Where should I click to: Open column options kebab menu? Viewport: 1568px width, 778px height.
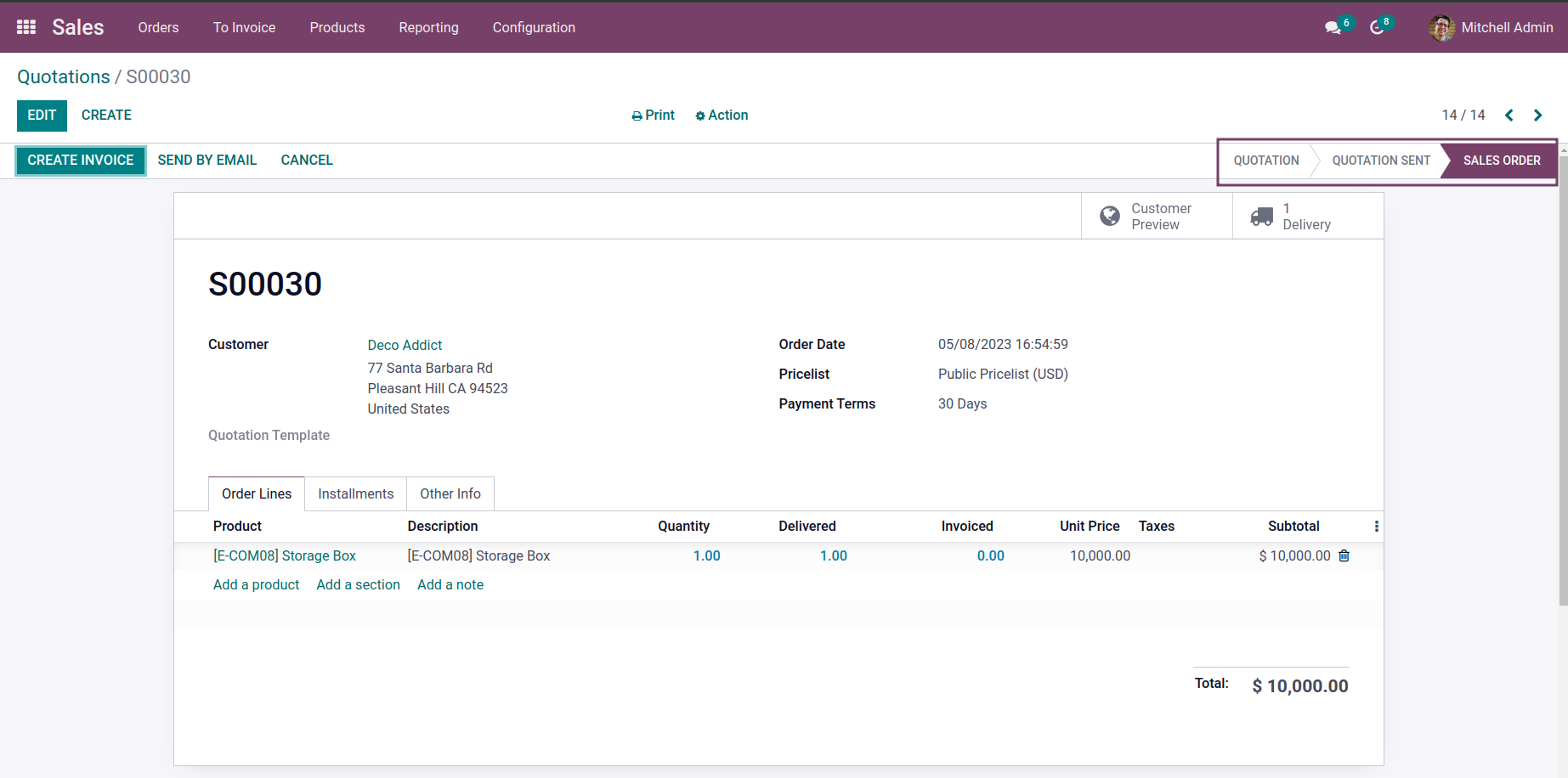click(1376, 527)
